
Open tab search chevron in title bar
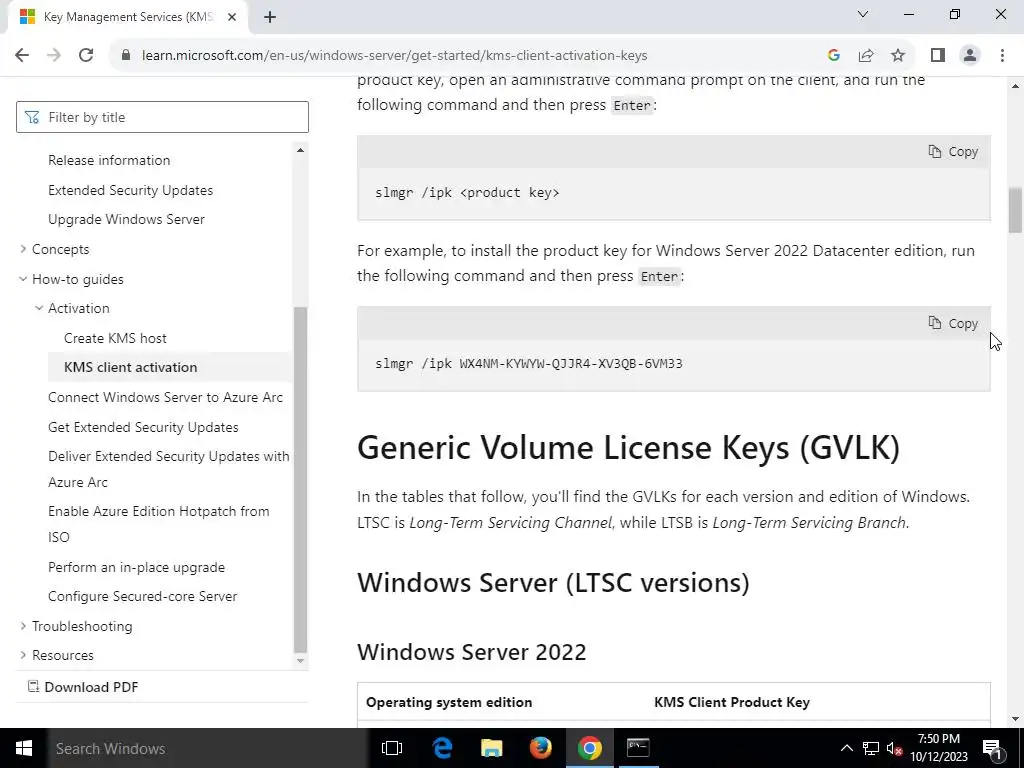point(863,14)
